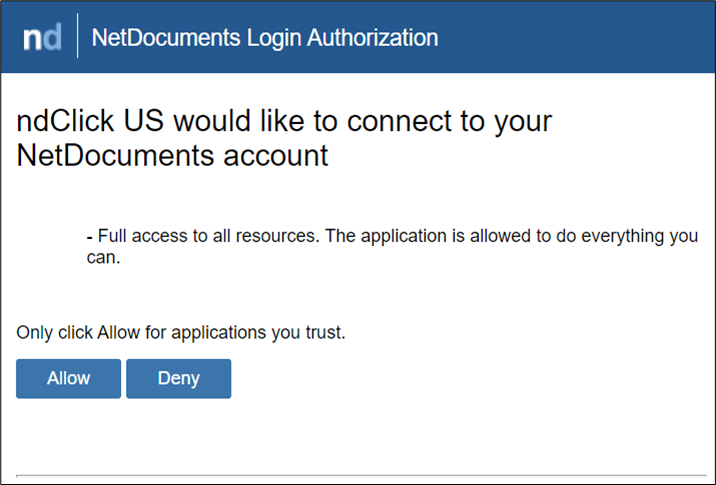Click the dash bullet before 'Full access'
Screen dimensions: 716x485
90,237
